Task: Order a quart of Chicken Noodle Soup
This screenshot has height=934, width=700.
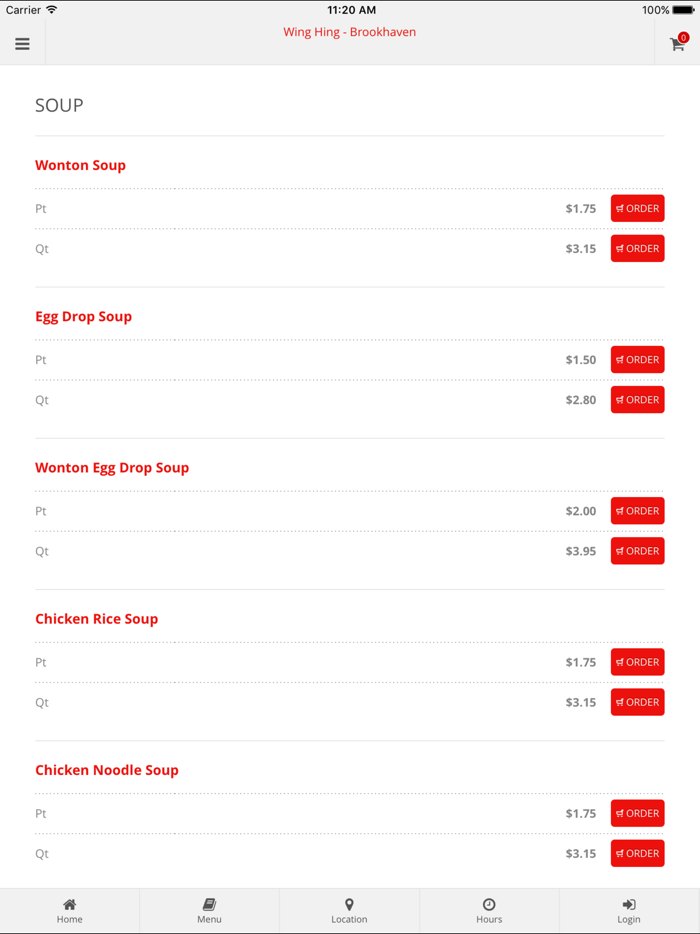Action: 637,853
